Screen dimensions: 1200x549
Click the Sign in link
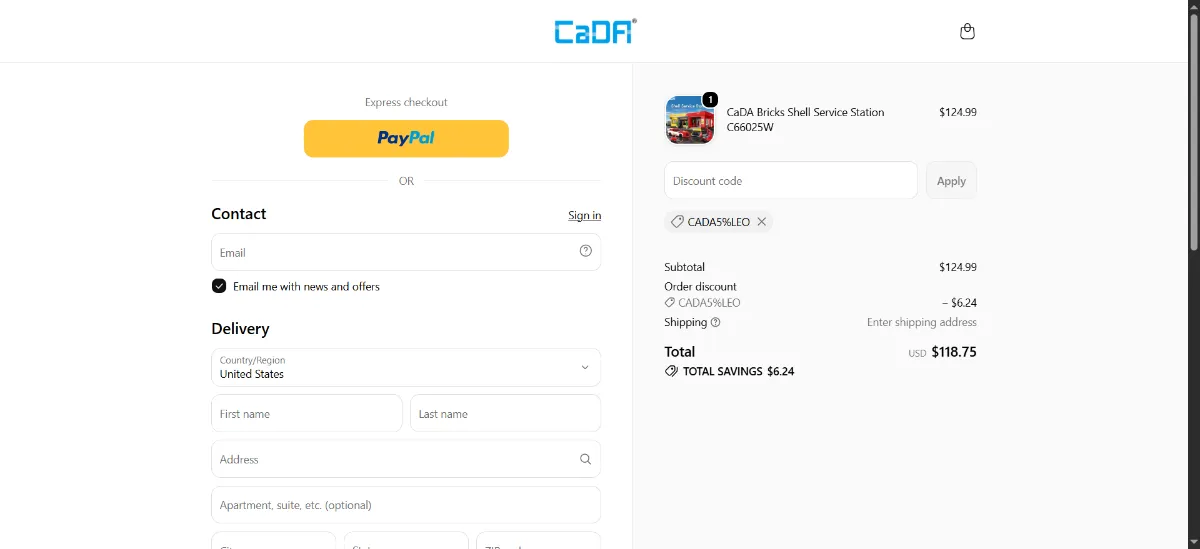click(585, 215)
